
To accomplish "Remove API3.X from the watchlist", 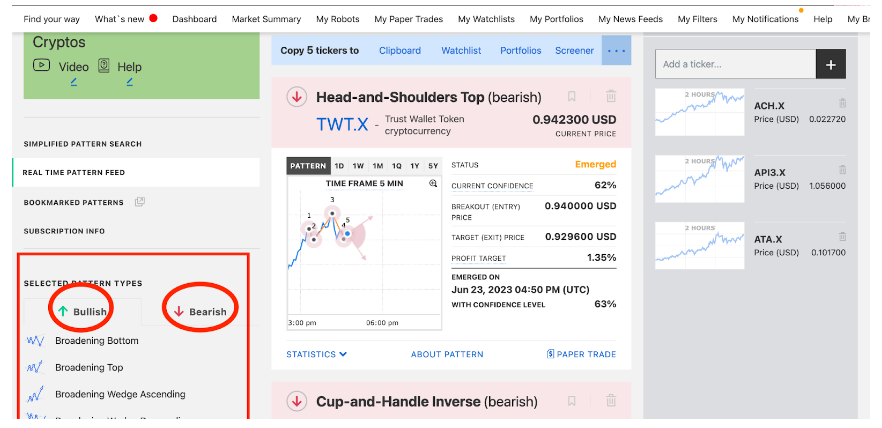I will pyautogui.click(x=842, y=169).
